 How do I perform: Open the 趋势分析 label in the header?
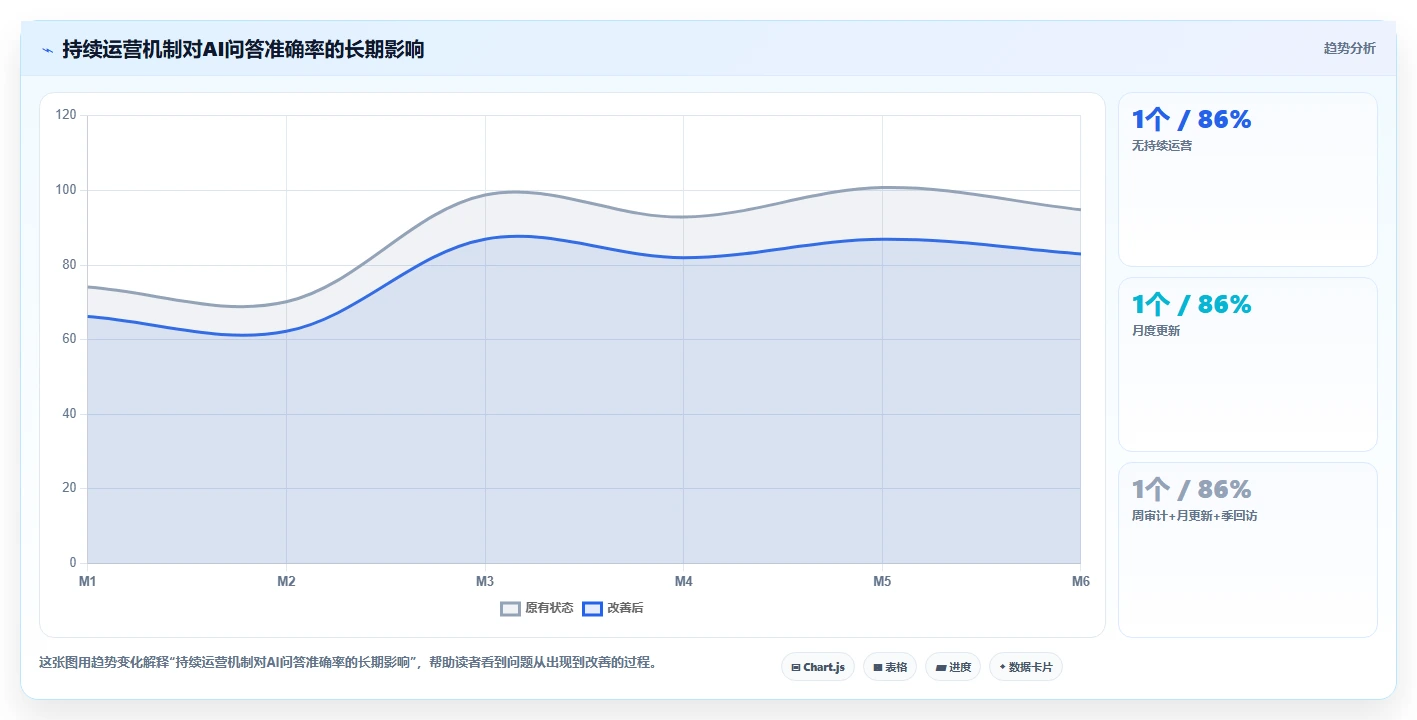(x=1349, y=48)
